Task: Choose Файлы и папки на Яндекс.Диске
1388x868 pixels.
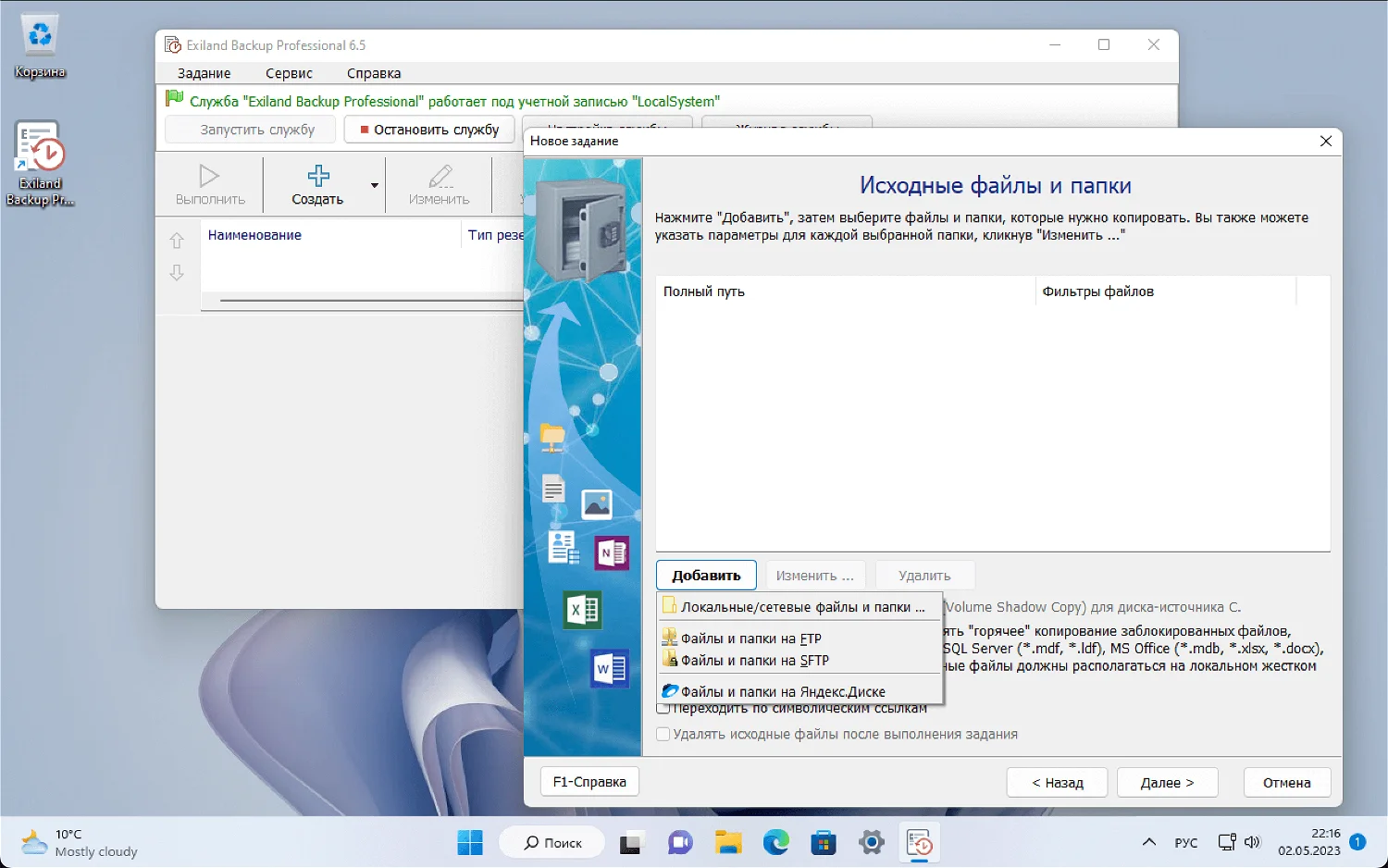Action: tap(782, 691)
